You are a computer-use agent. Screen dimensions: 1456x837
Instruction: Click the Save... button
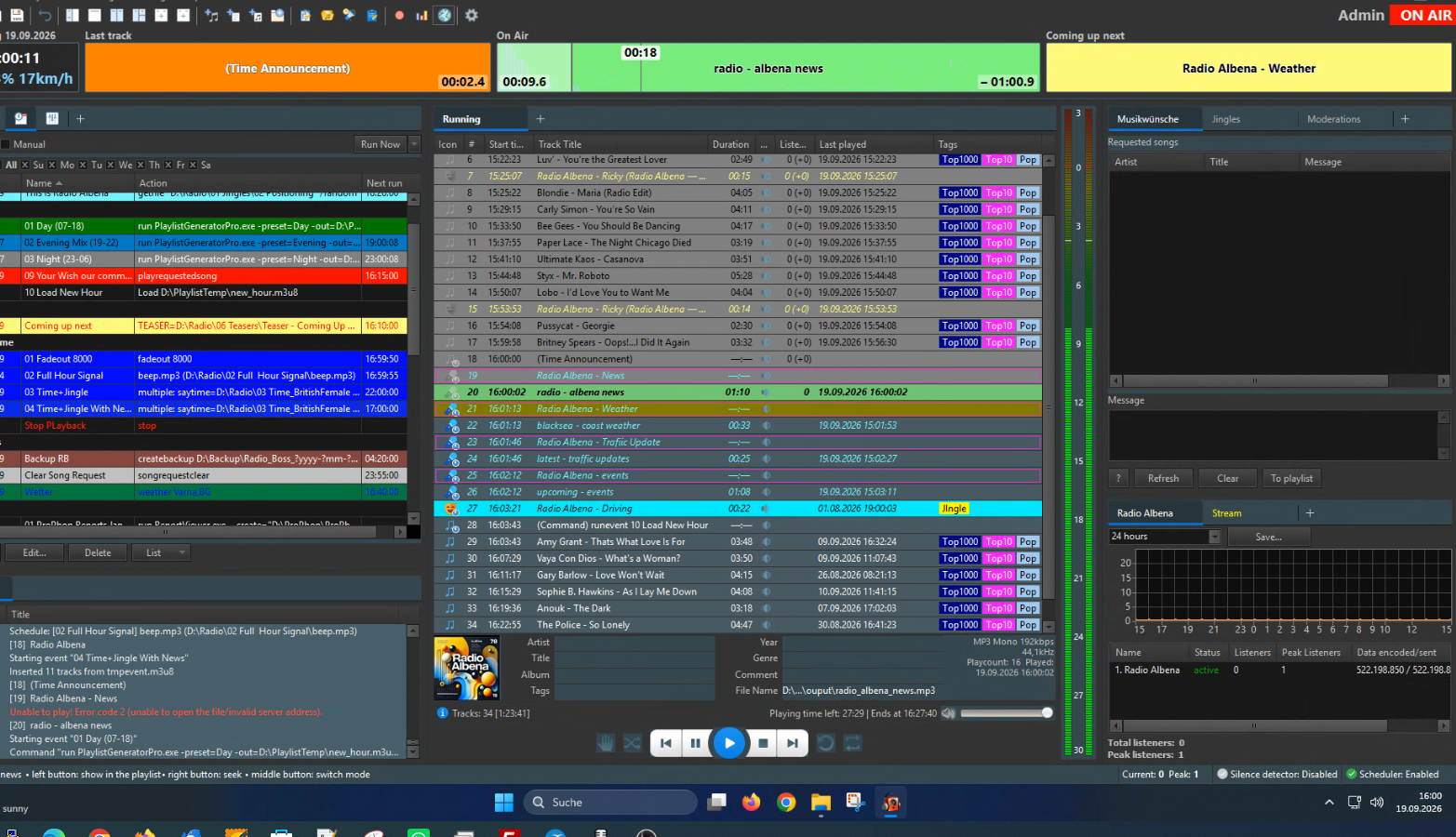point(1268,537)
